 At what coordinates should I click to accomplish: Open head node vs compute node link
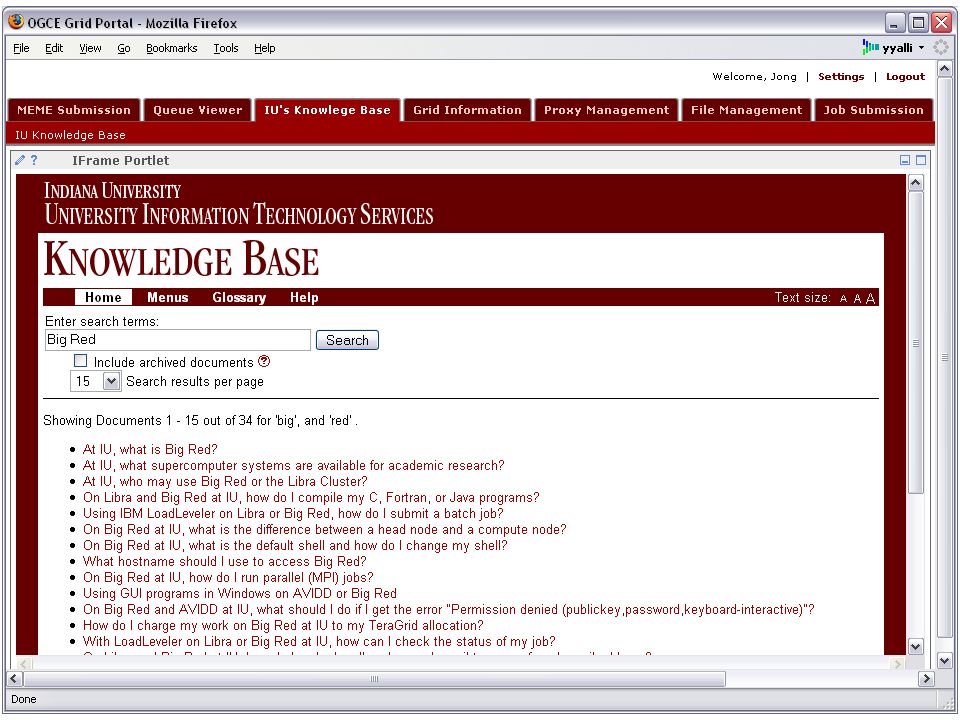point(324,529)
